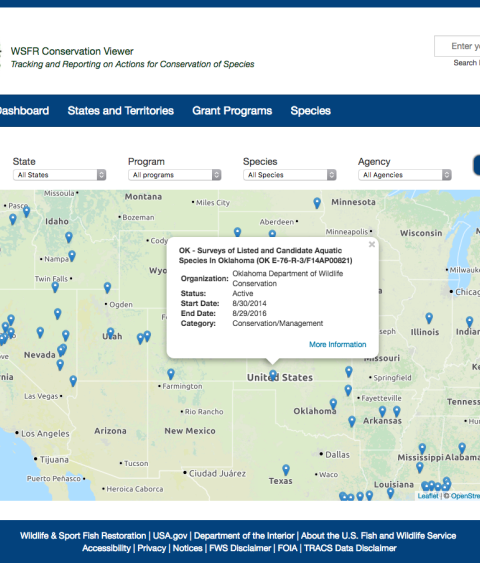Select the map pin west of Fayetteville
This screenshot has width=480, height=563.
pyautogui.click(x=348, y=390)
